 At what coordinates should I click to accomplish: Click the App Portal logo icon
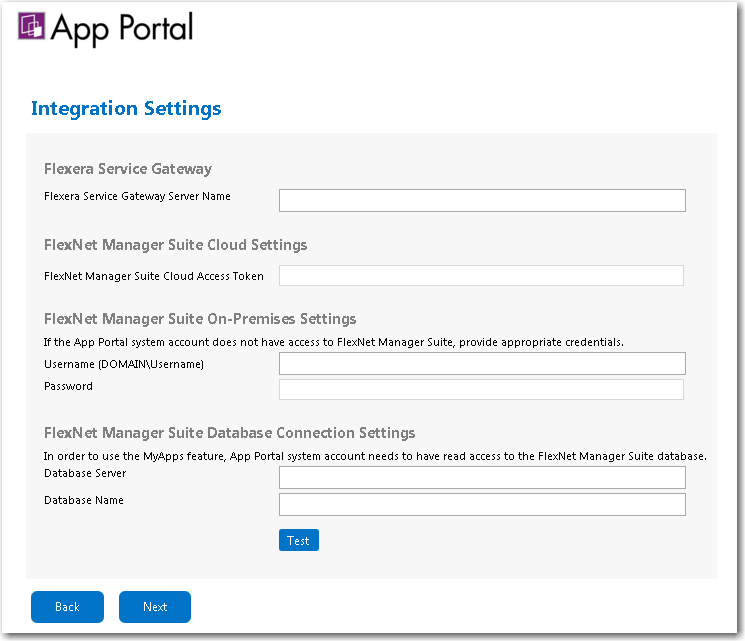click(x=31, y=26)
